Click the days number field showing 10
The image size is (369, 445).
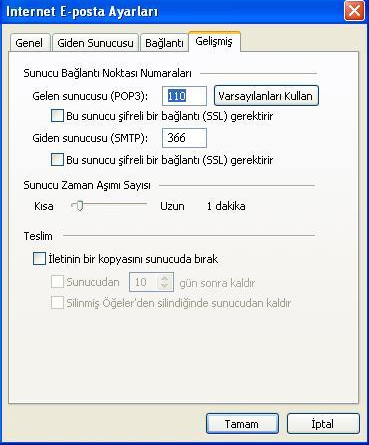[144, 282]
